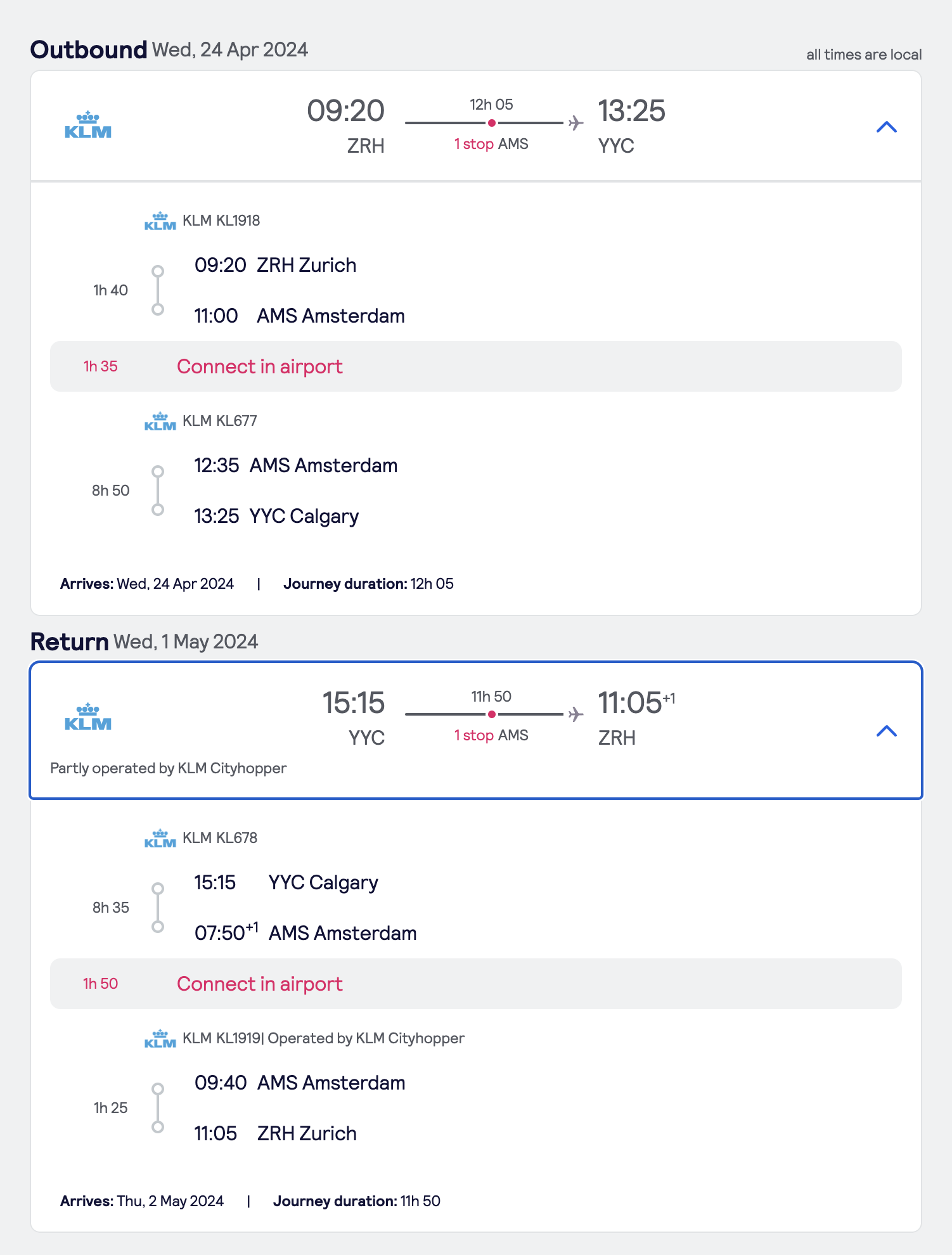Click the return airplane arrow icon
Viewport: 952px width, 1255px height.
[576, 714]
